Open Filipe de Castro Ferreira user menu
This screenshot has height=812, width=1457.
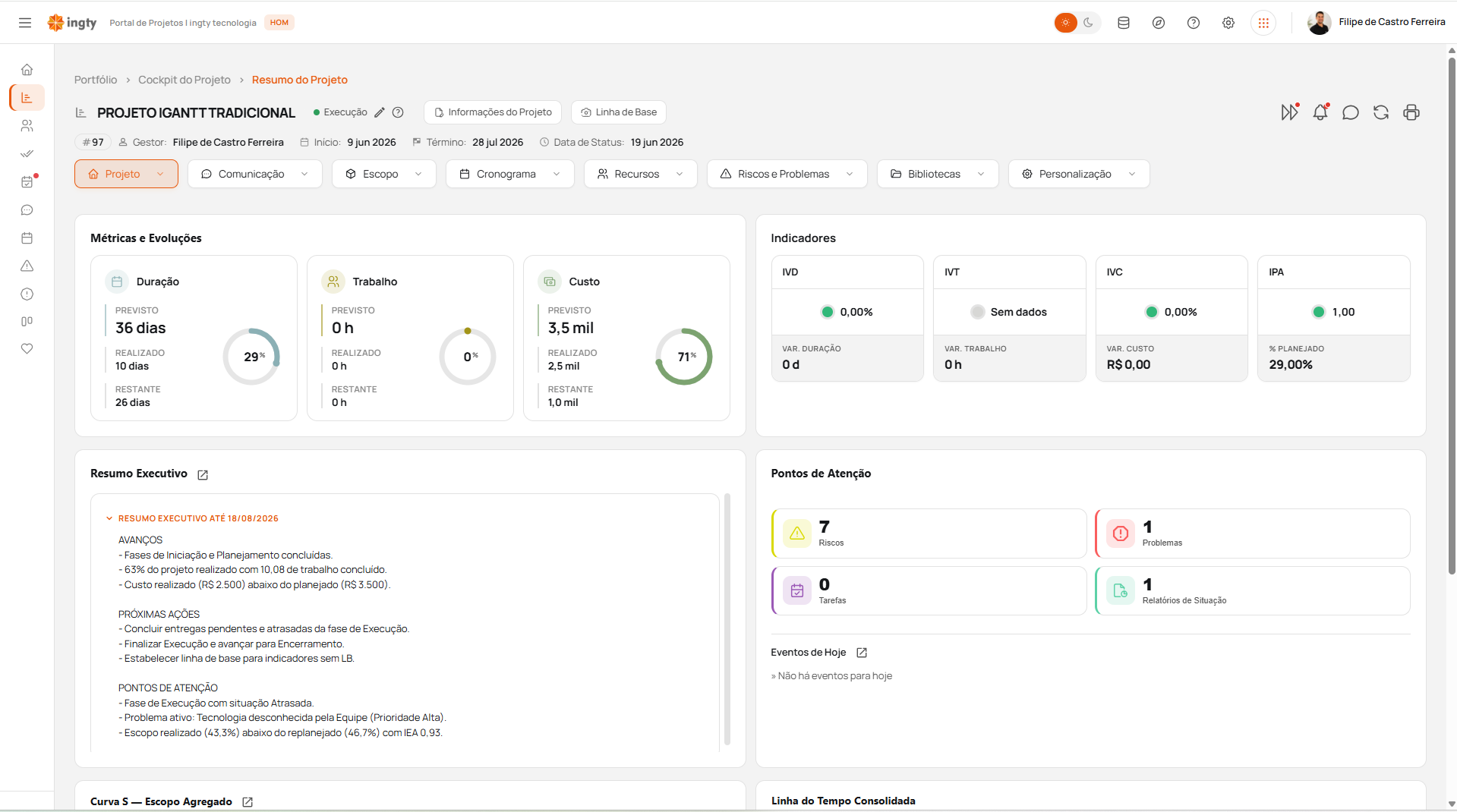point(1377,23)
